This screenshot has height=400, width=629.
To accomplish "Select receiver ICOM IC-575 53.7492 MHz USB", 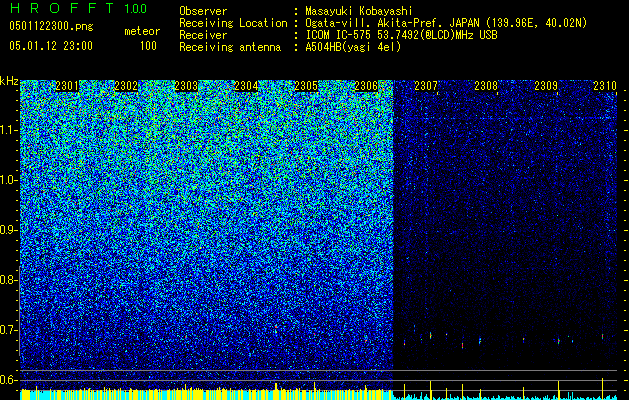I will coord(401,35).
